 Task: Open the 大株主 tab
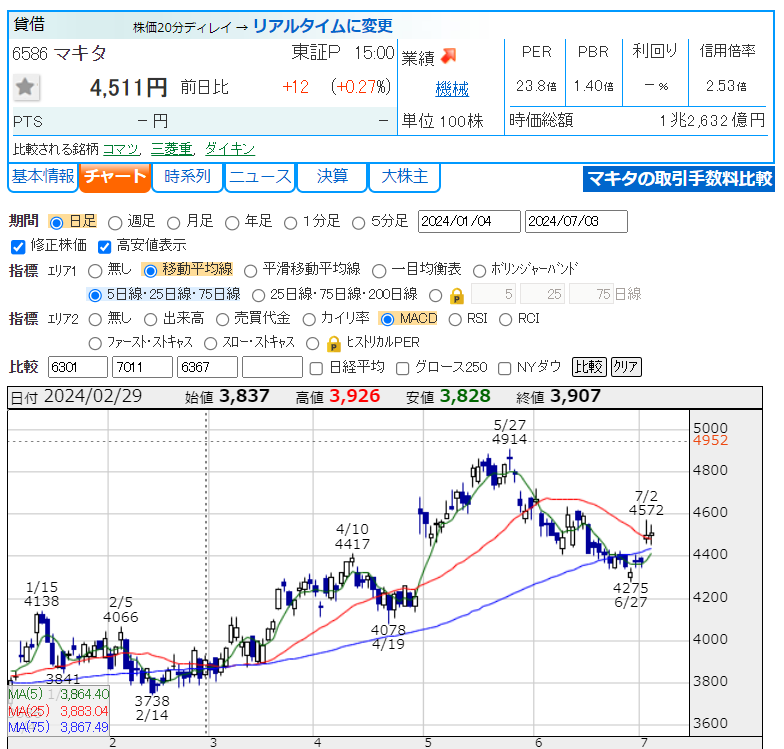(404, 177)
